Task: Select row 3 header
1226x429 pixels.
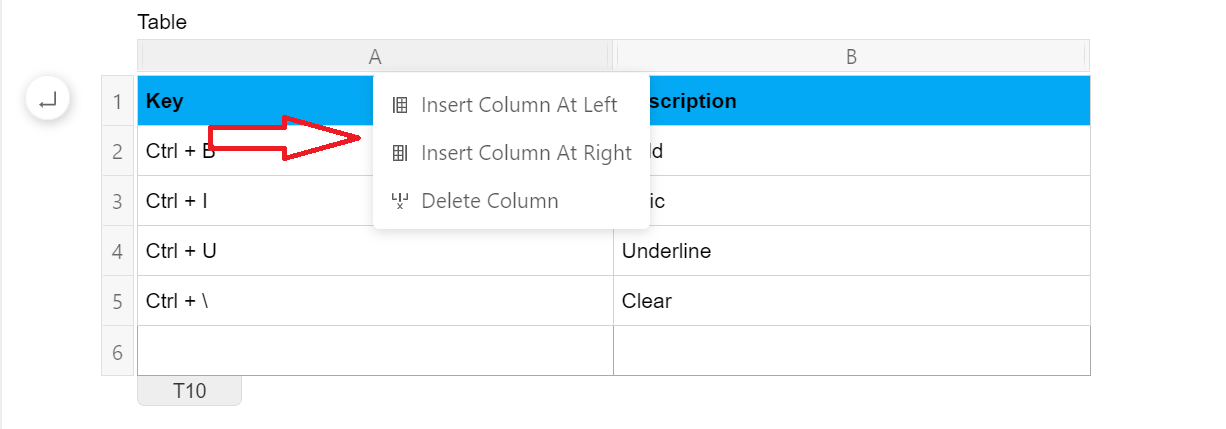Action: (x=117, y=201)
